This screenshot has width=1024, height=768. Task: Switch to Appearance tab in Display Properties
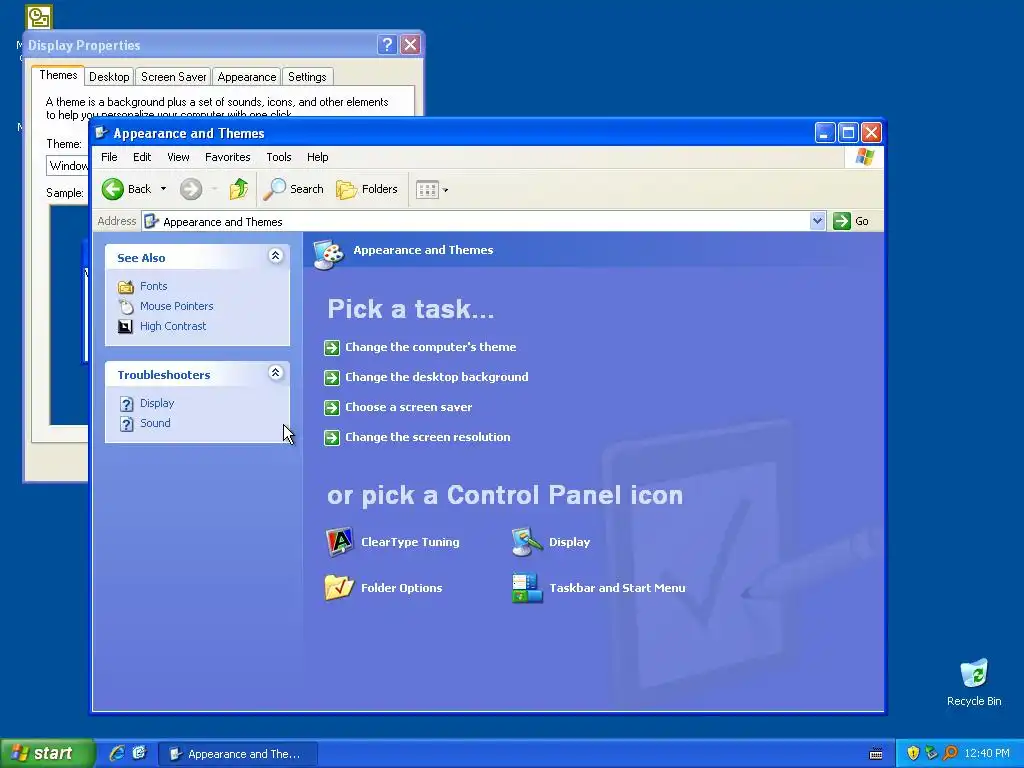coord(246,77)
